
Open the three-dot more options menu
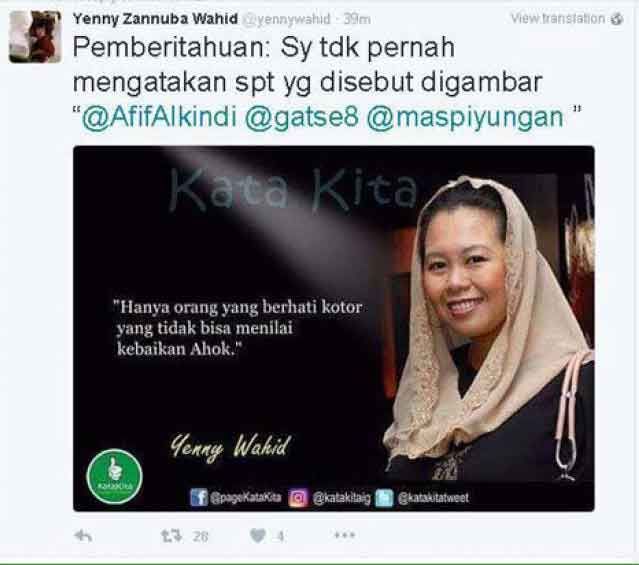tap(344, 535)
